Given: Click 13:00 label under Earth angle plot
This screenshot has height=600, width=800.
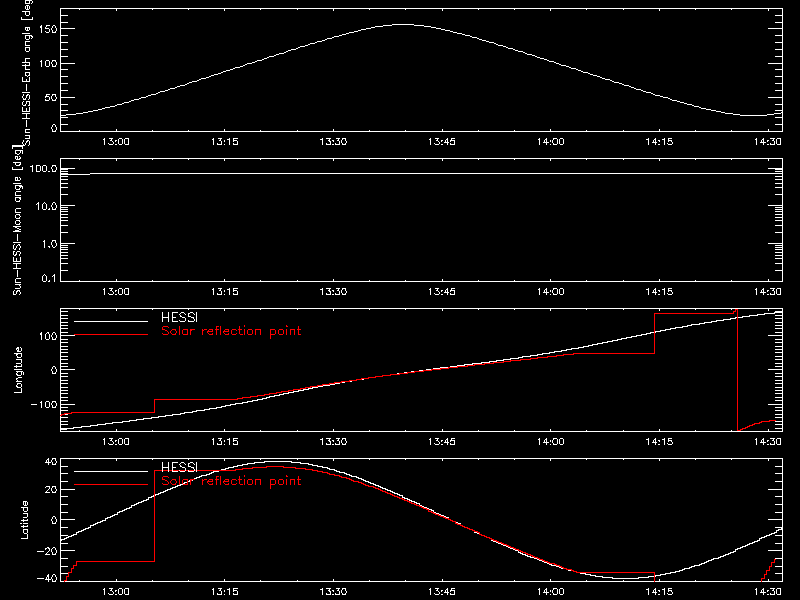Looking at the screenshot, I should click(116, 142).
